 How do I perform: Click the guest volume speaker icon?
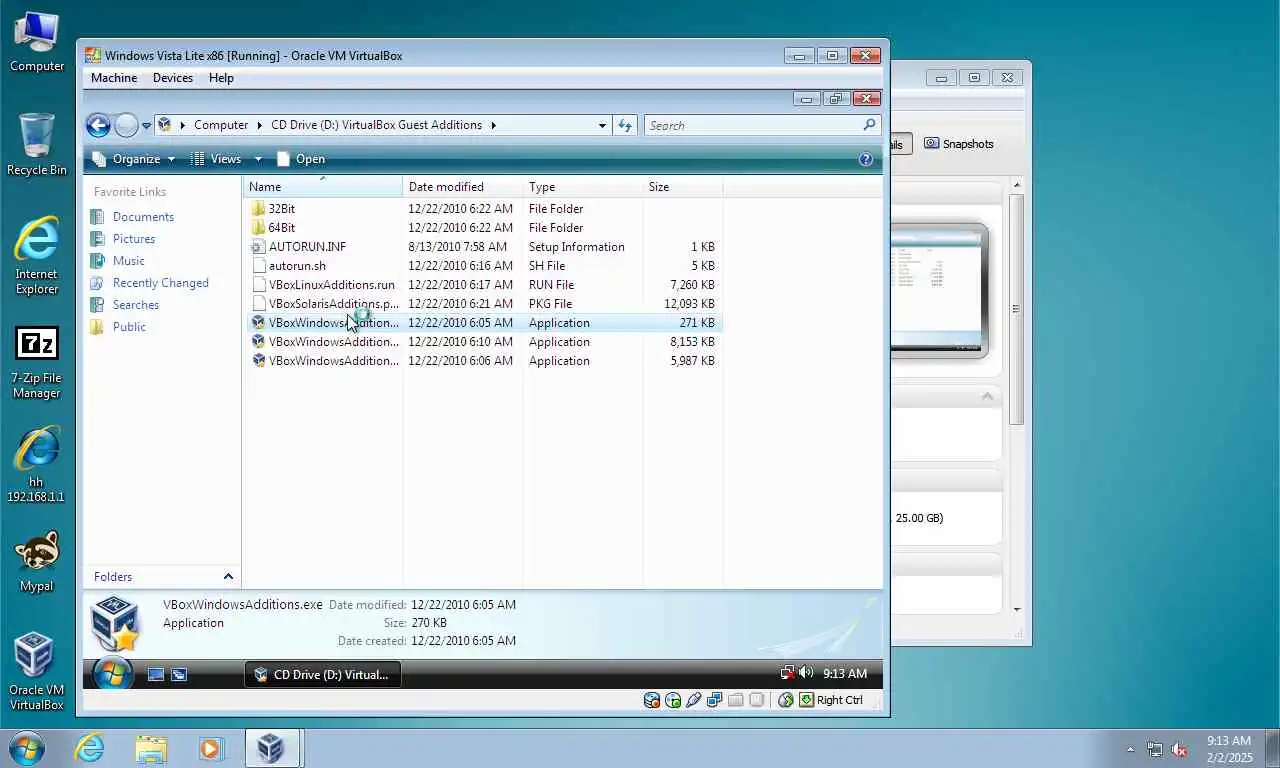[x=806, y=673]
